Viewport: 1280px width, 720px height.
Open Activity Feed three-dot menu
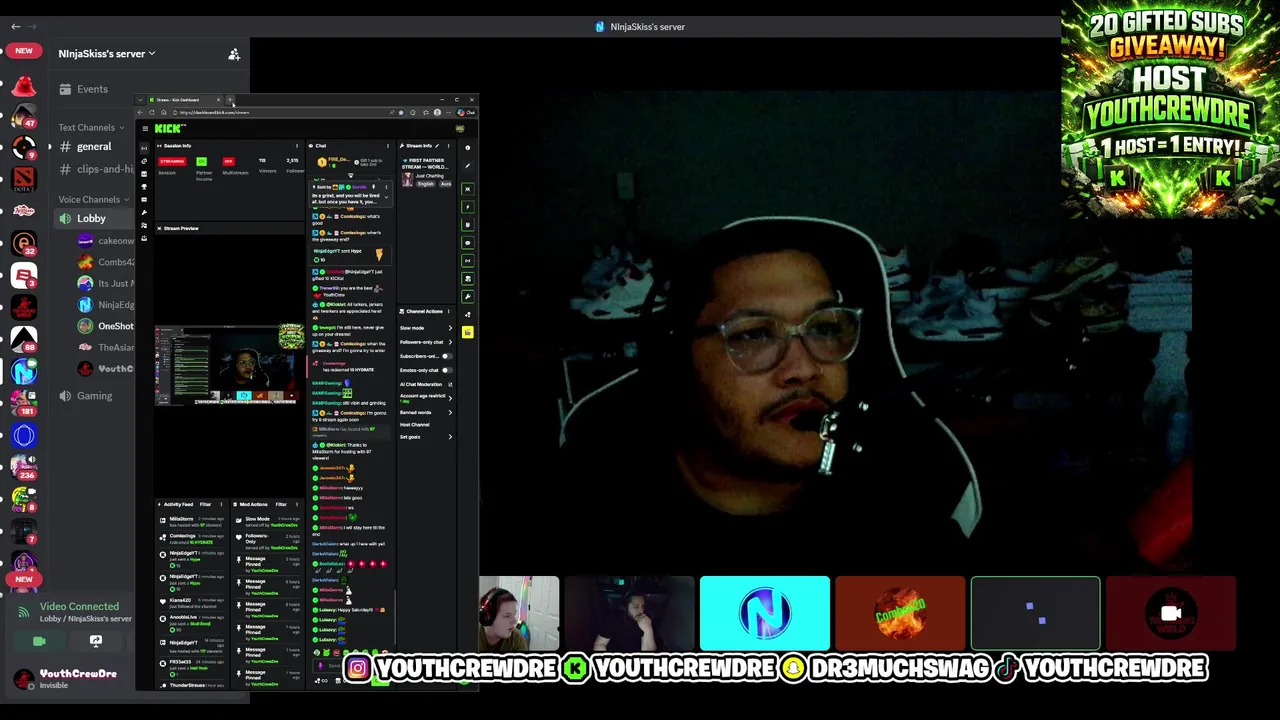[221, 504]
